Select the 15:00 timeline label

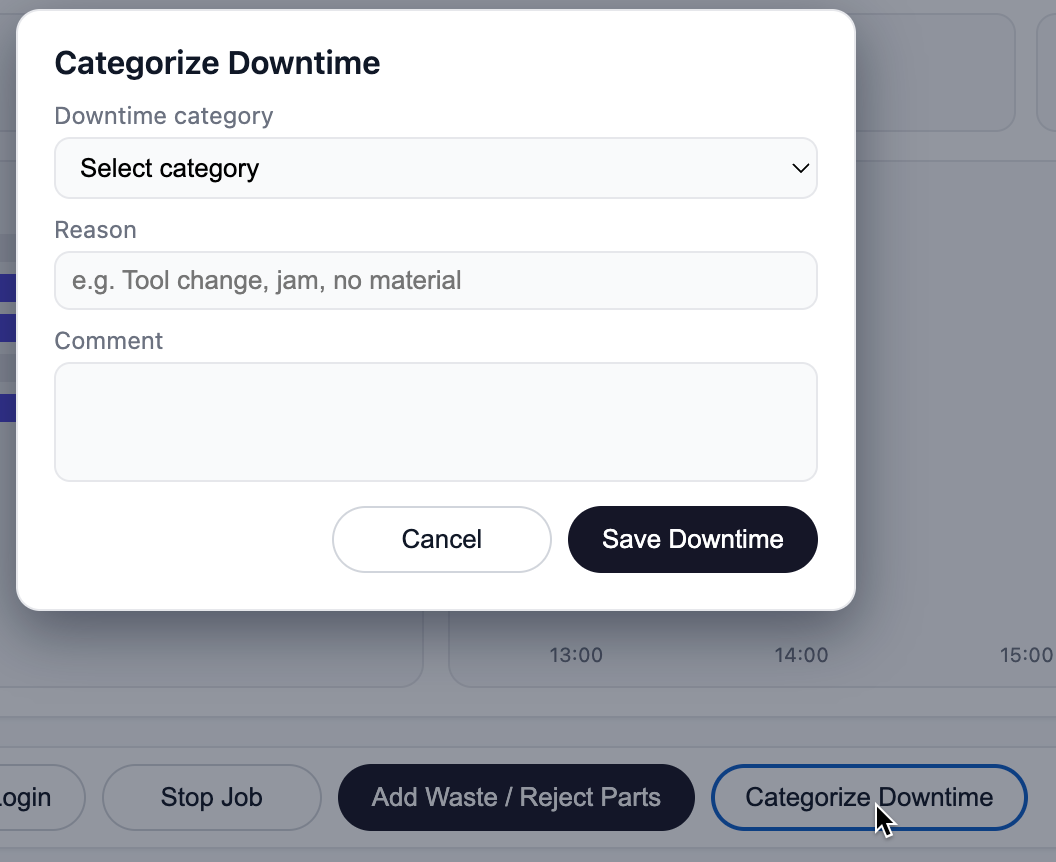pyautogui.click(x=1026, y=655)
